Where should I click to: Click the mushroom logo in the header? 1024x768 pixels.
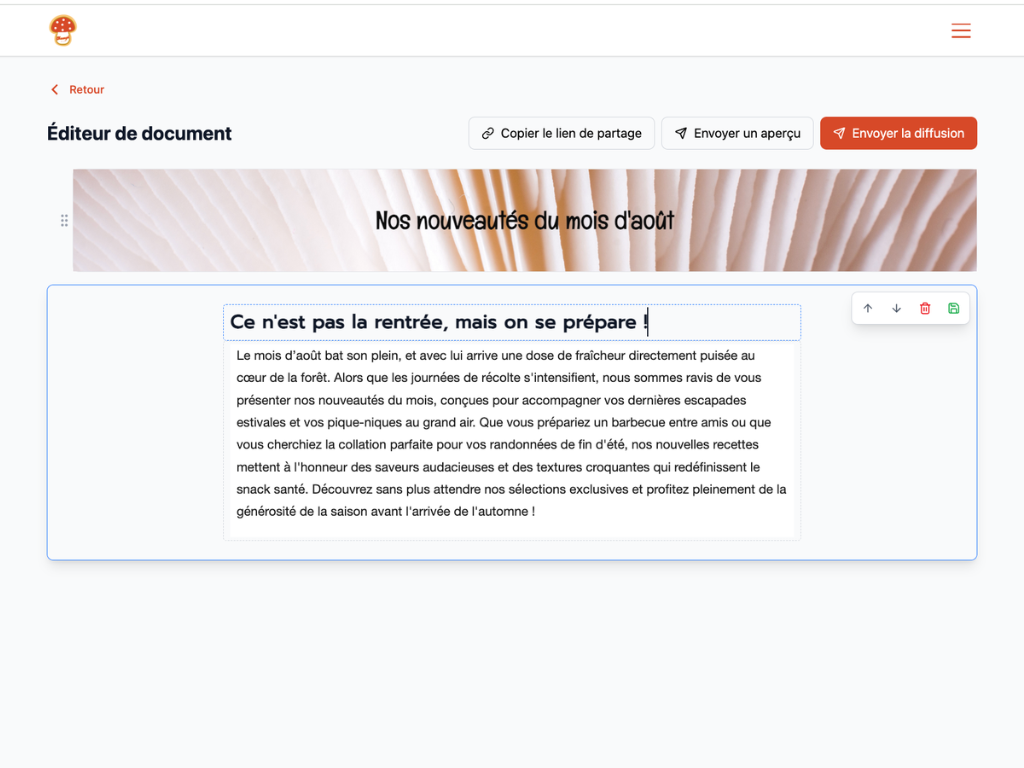pyautogui.click(x=63, y=30)
